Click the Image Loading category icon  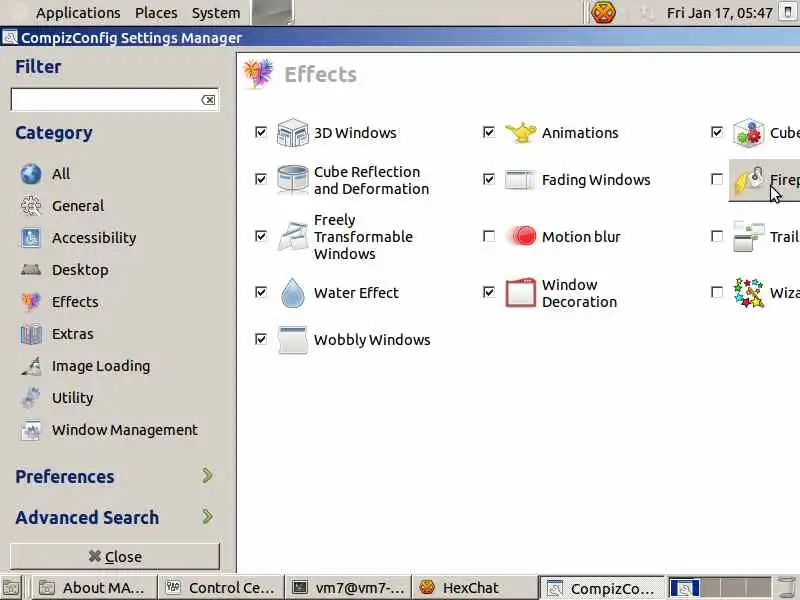click(x=31, y=366)
